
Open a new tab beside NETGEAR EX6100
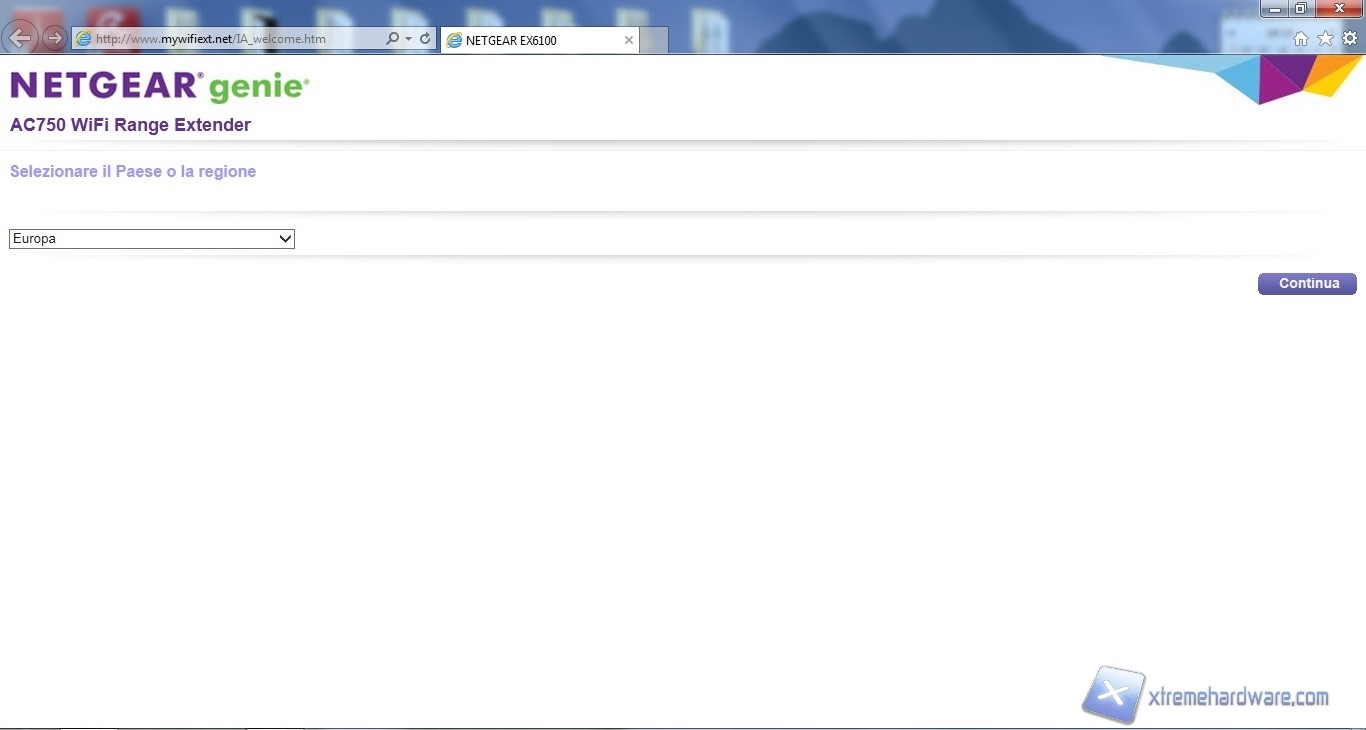(x=654, y=40)
